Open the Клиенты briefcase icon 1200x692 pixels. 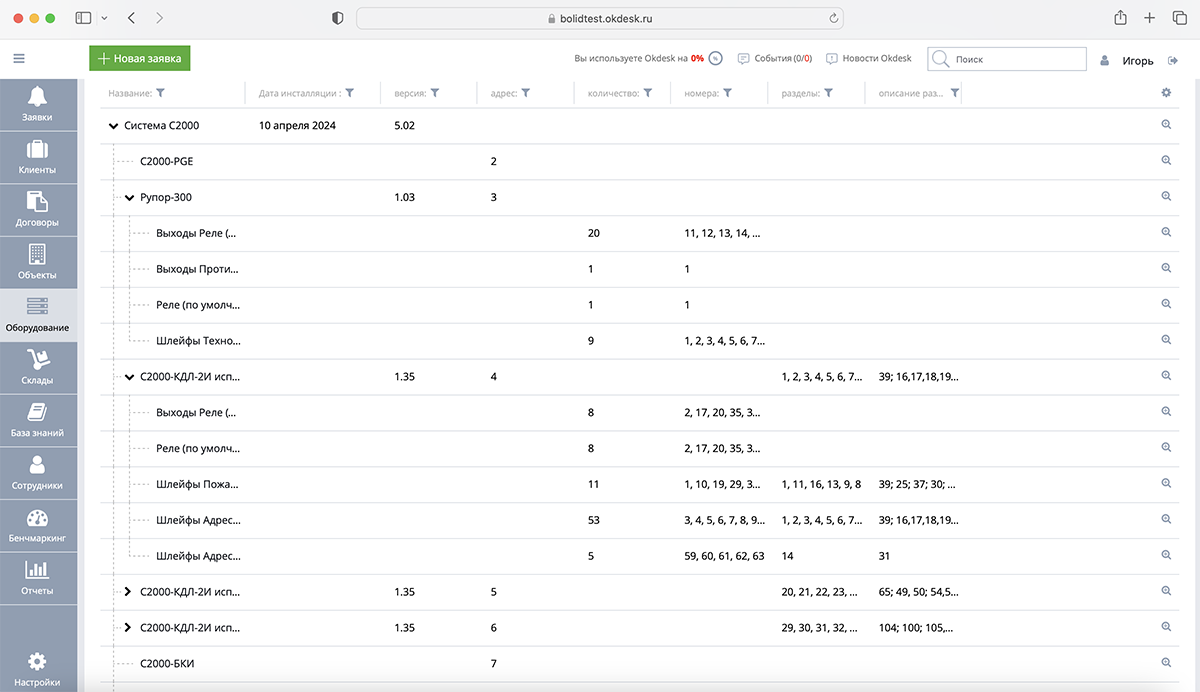[x=37, y=157]
